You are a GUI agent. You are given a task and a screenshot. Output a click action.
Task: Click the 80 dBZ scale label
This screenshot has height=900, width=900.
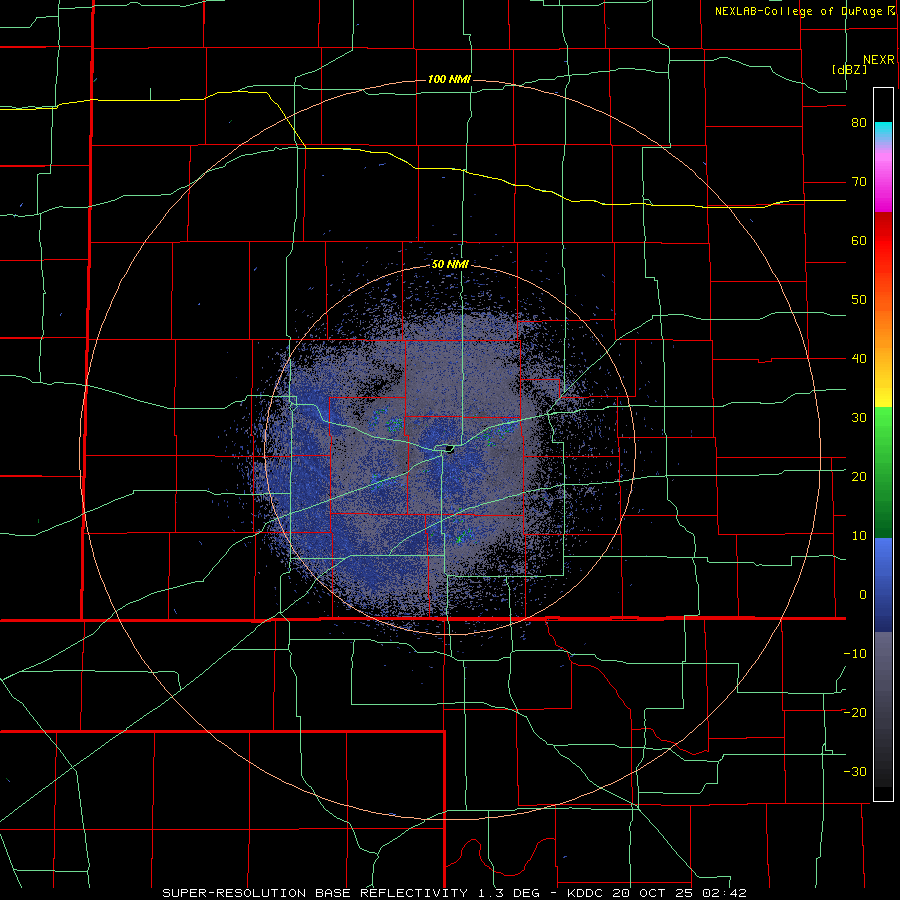tap(859, 123)
